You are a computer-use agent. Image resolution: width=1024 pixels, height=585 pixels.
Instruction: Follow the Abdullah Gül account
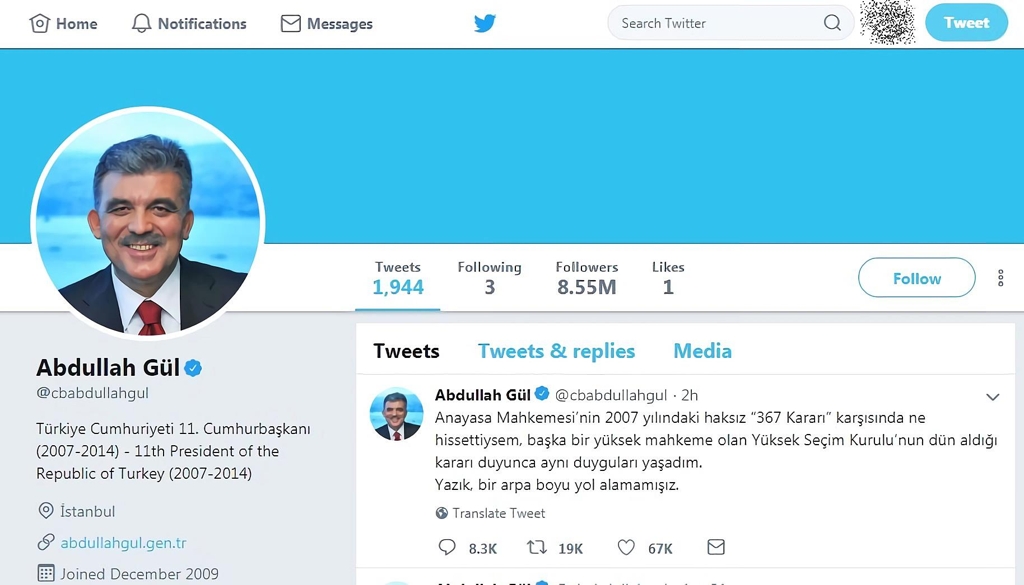[x=916, y=278]
